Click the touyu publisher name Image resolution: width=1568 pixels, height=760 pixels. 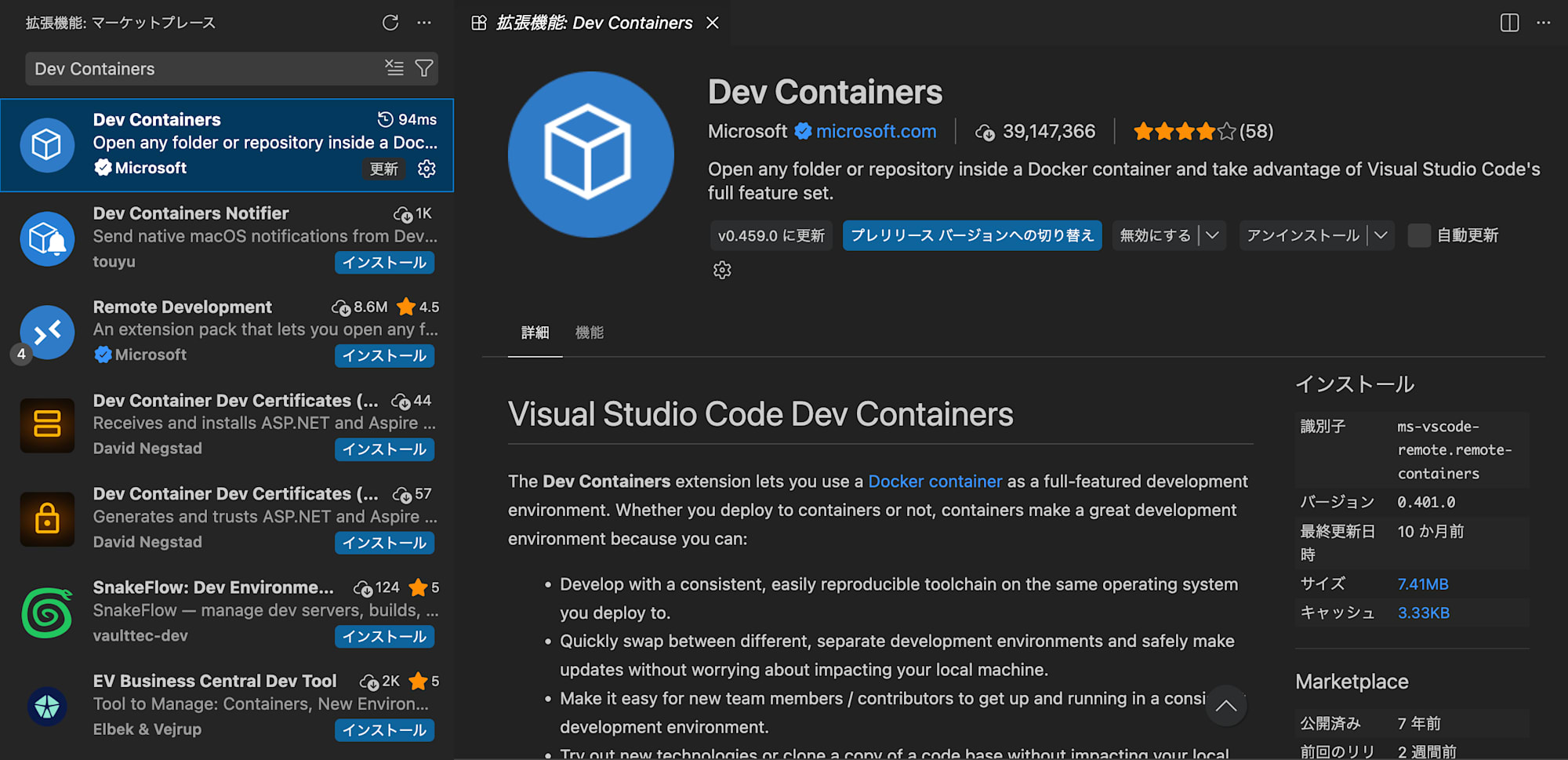tap(114, 262)
